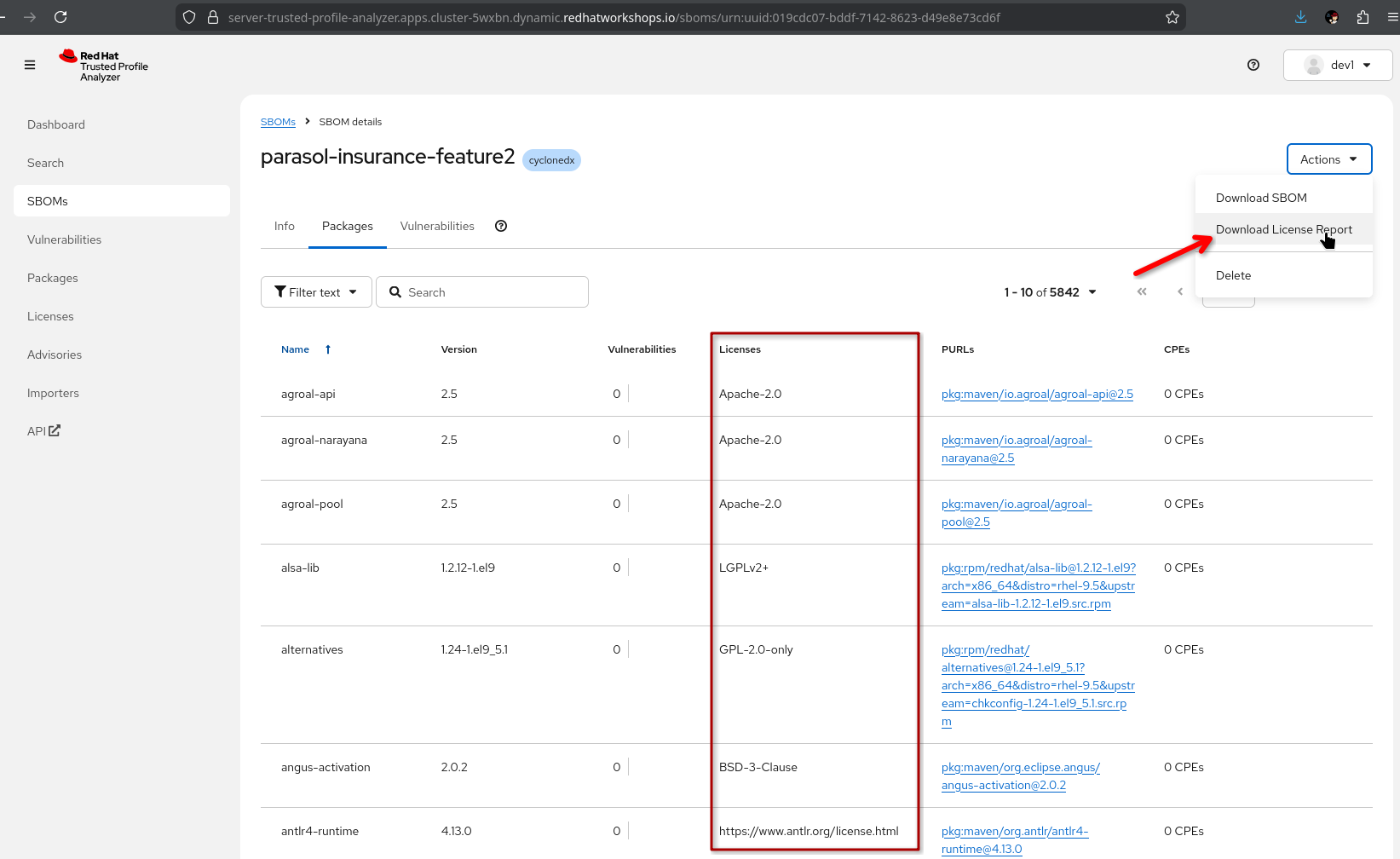Reload the page with the browser refresh icon
This screenshot has height=859, width=1400.
click(x=60, y=16)
